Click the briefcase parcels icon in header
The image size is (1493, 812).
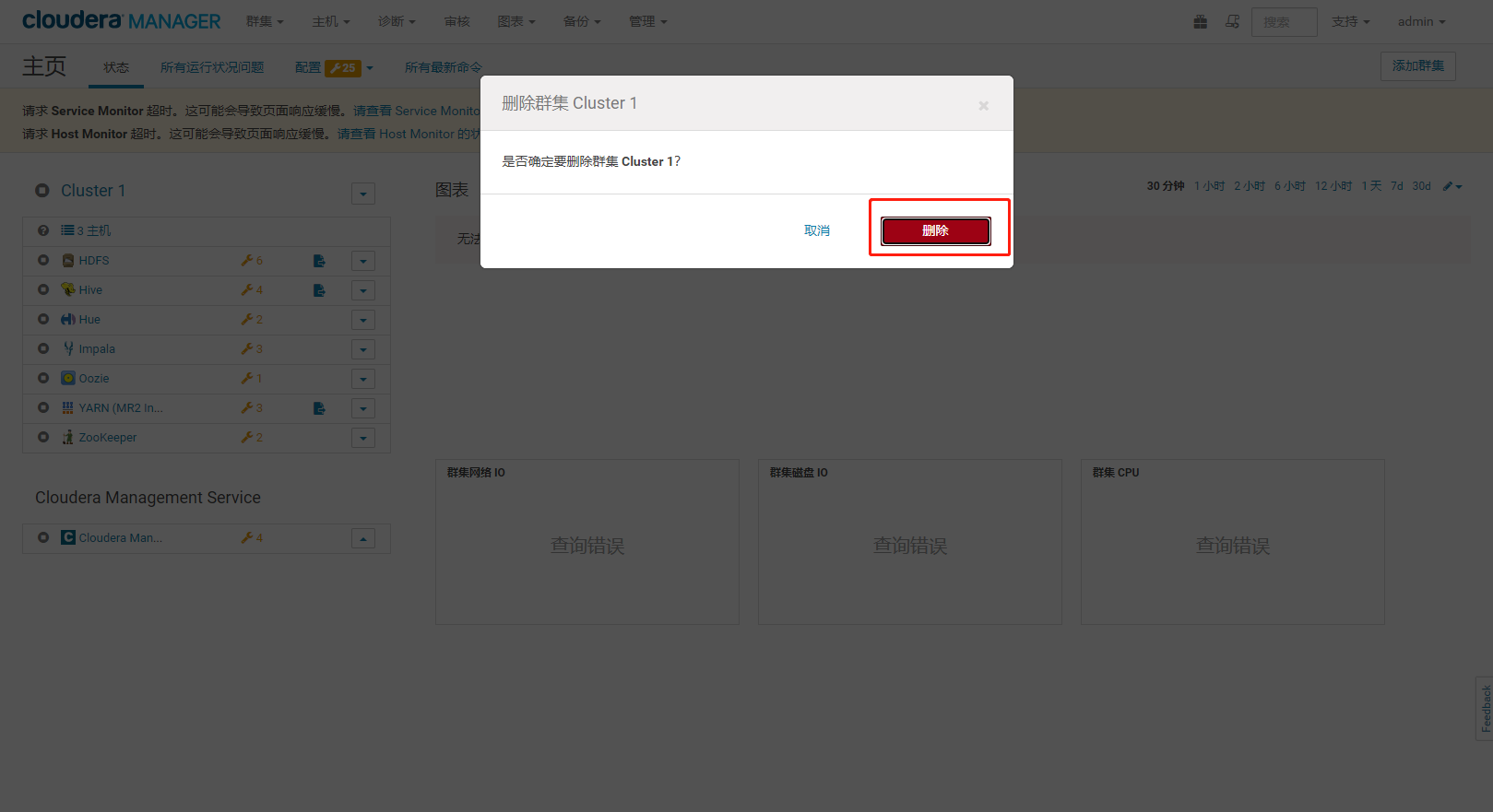(x=1200, y=21)
